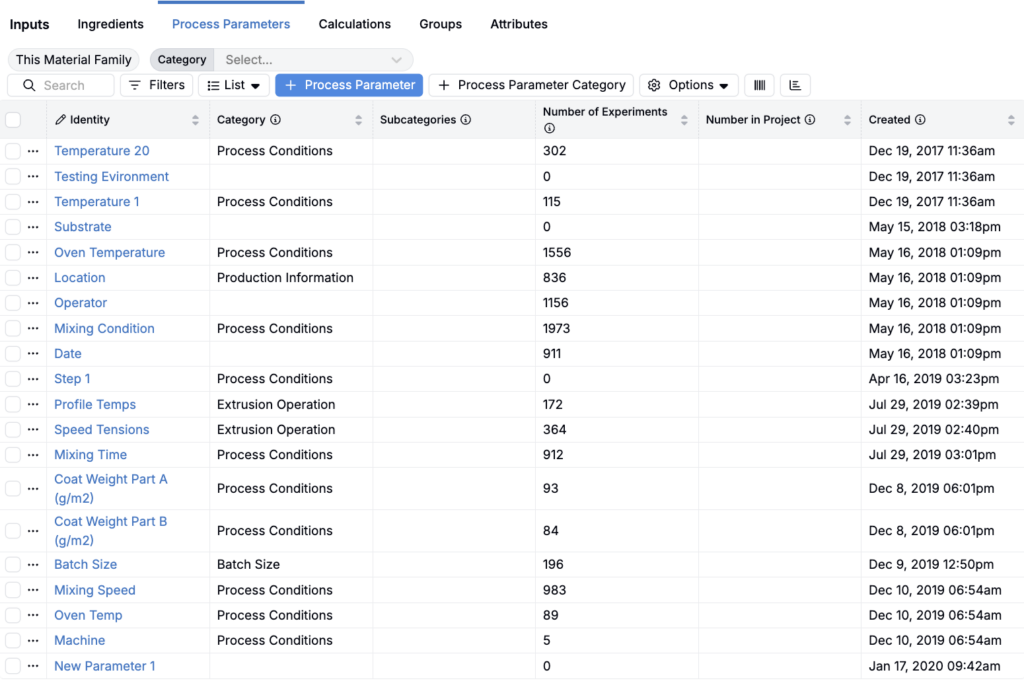Click the barcode icon in toolbar
Screen dimensions: 1024x695
[x=758, y=85]
